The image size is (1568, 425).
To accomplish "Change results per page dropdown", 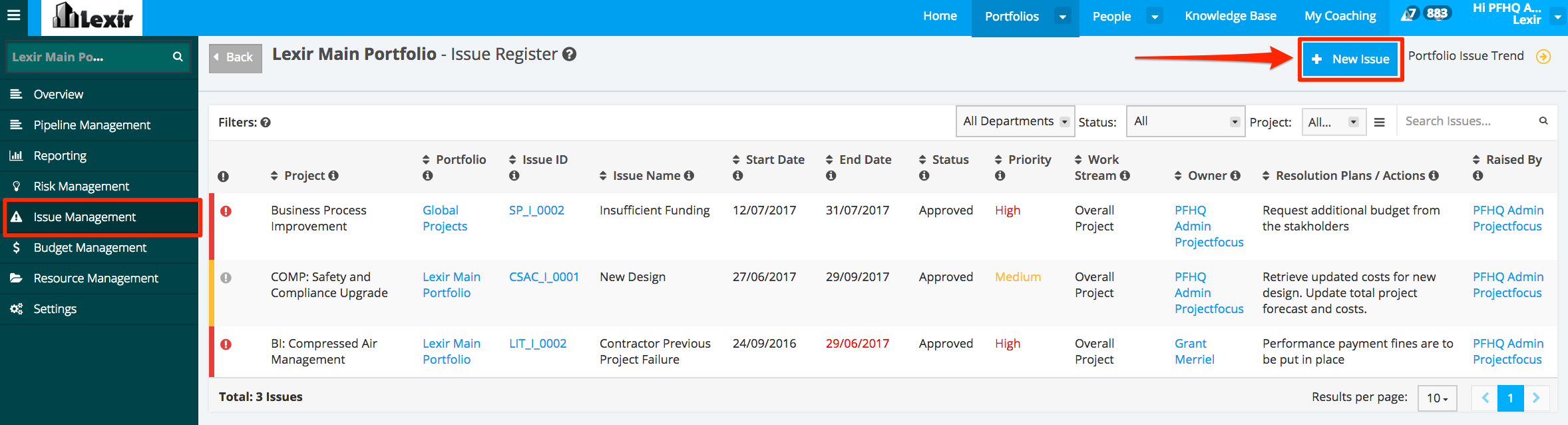I will coord(1437,398).
